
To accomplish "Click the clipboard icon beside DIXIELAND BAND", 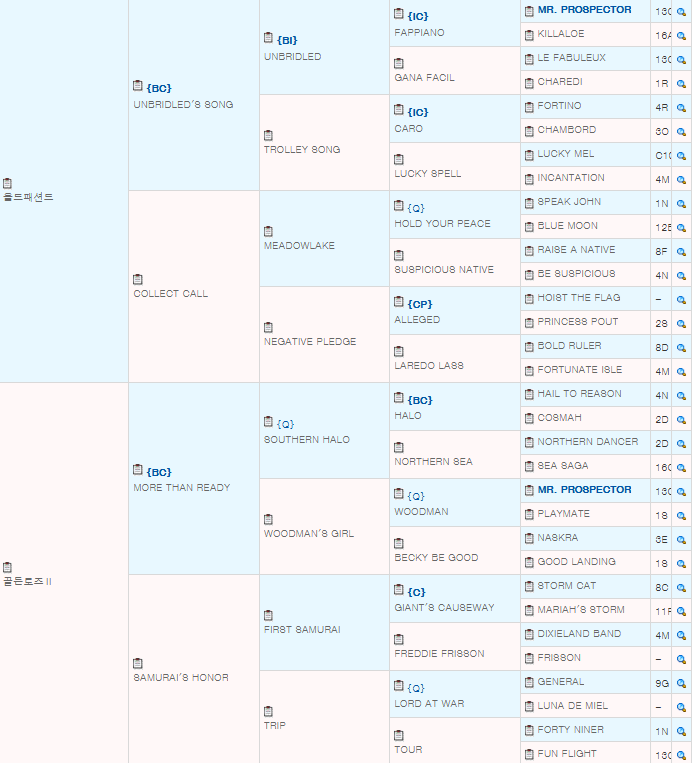I will 529,635.
